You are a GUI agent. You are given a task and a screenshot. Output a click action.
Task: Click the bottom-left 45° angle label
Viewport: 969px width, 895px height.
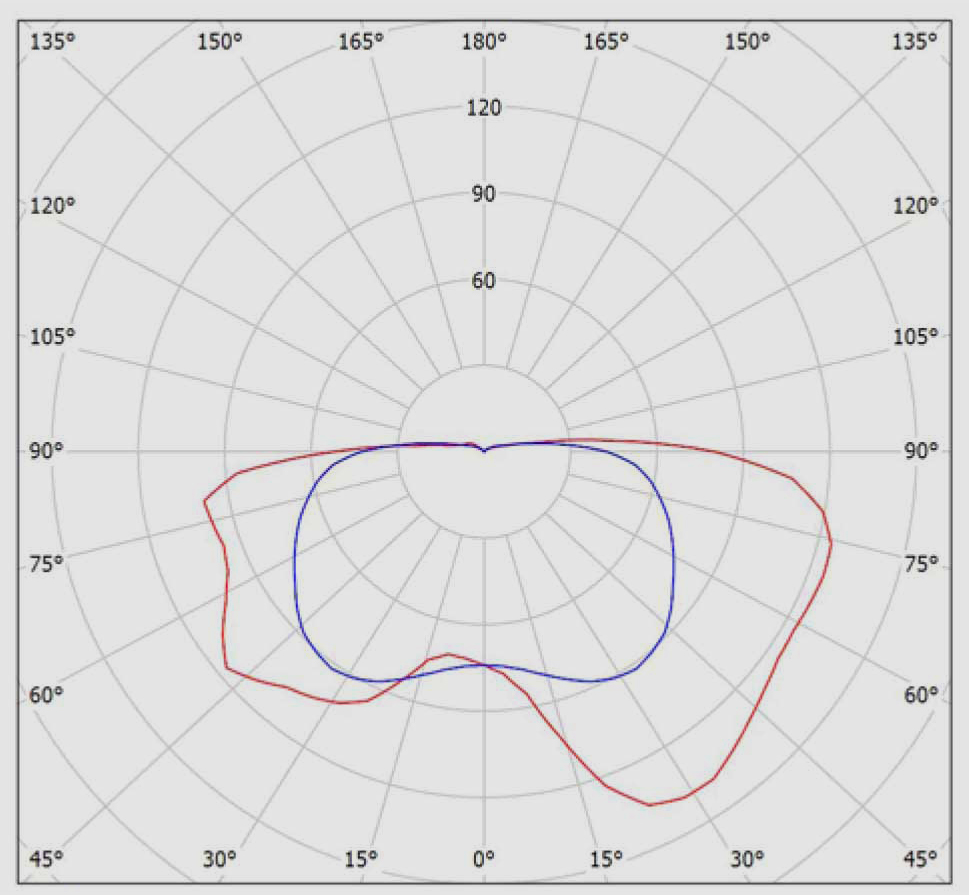click(46, 858)
